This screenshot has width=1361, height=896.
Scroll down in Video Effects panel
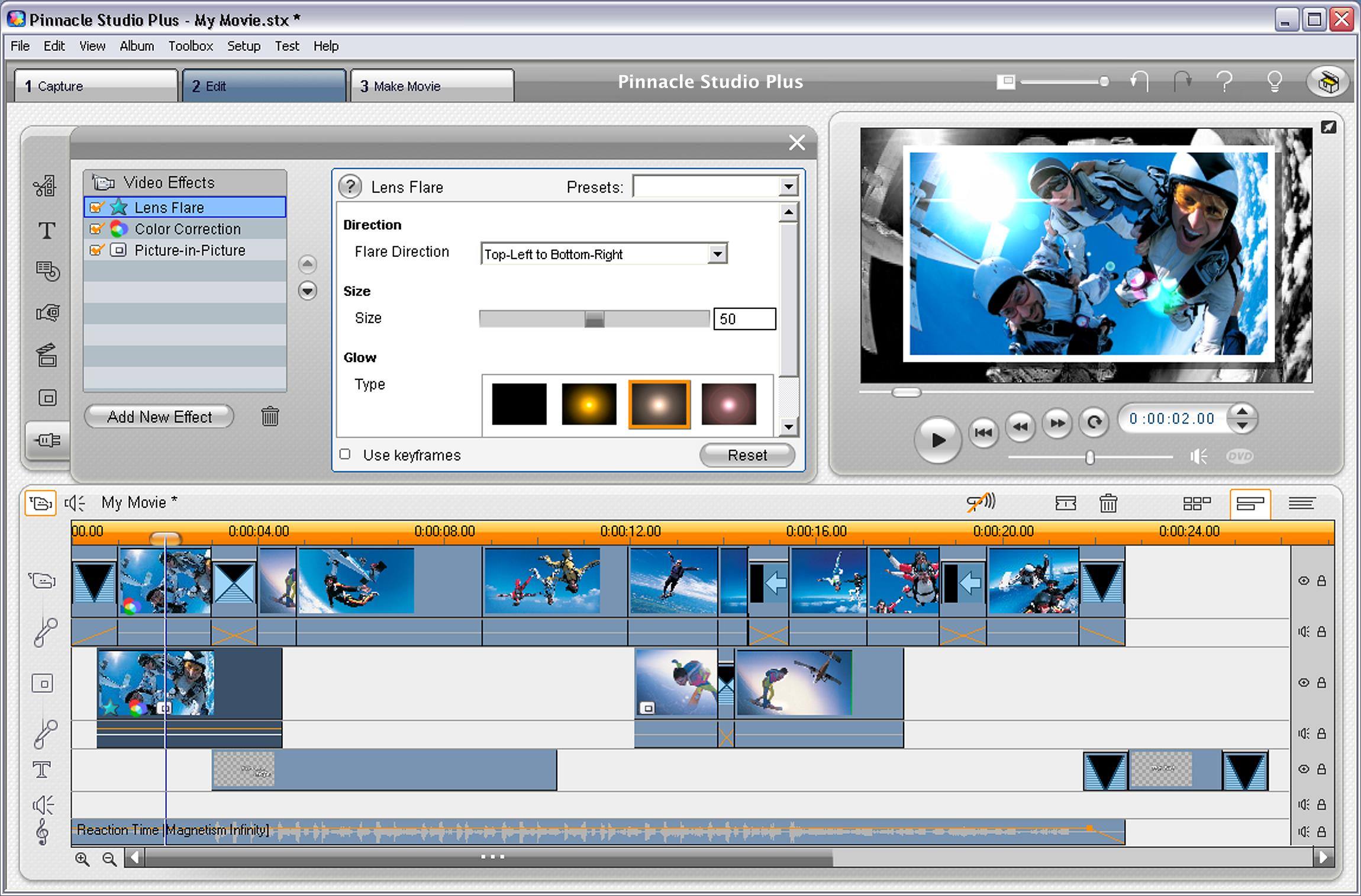click(307, 289)
